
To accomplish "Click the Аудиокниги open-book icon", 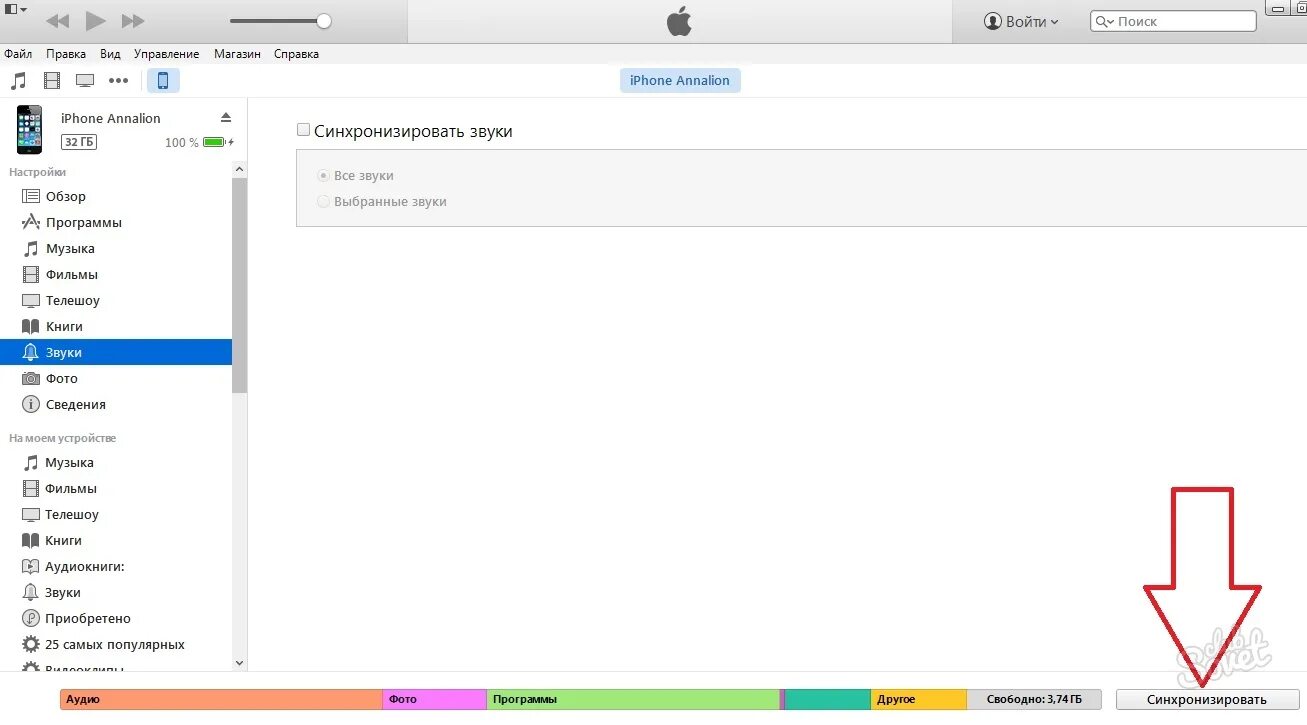I will click(31, 566).
